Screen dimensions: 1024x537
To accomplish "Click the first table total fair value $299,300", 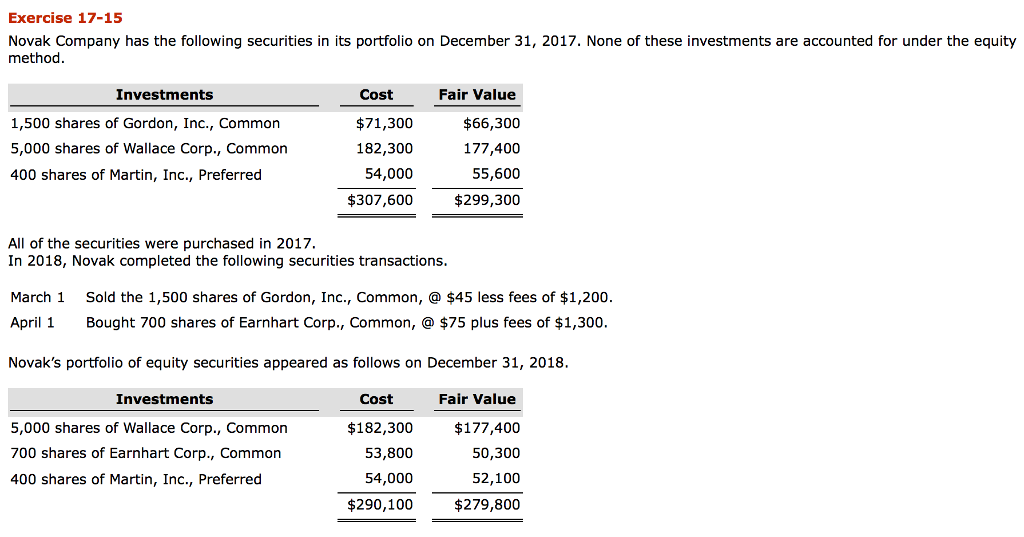I will [x=487, y=200].
